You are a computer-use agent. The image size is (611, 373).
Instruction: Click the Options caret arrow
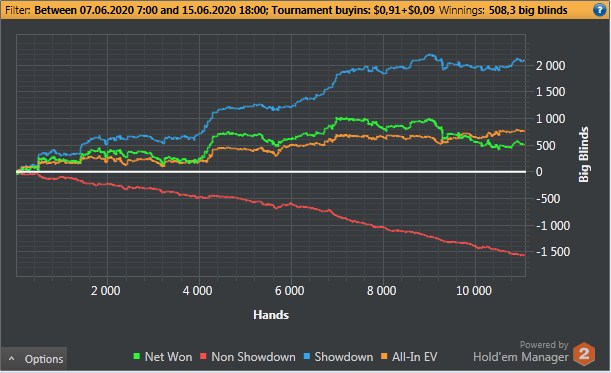(x=12, y=358)
